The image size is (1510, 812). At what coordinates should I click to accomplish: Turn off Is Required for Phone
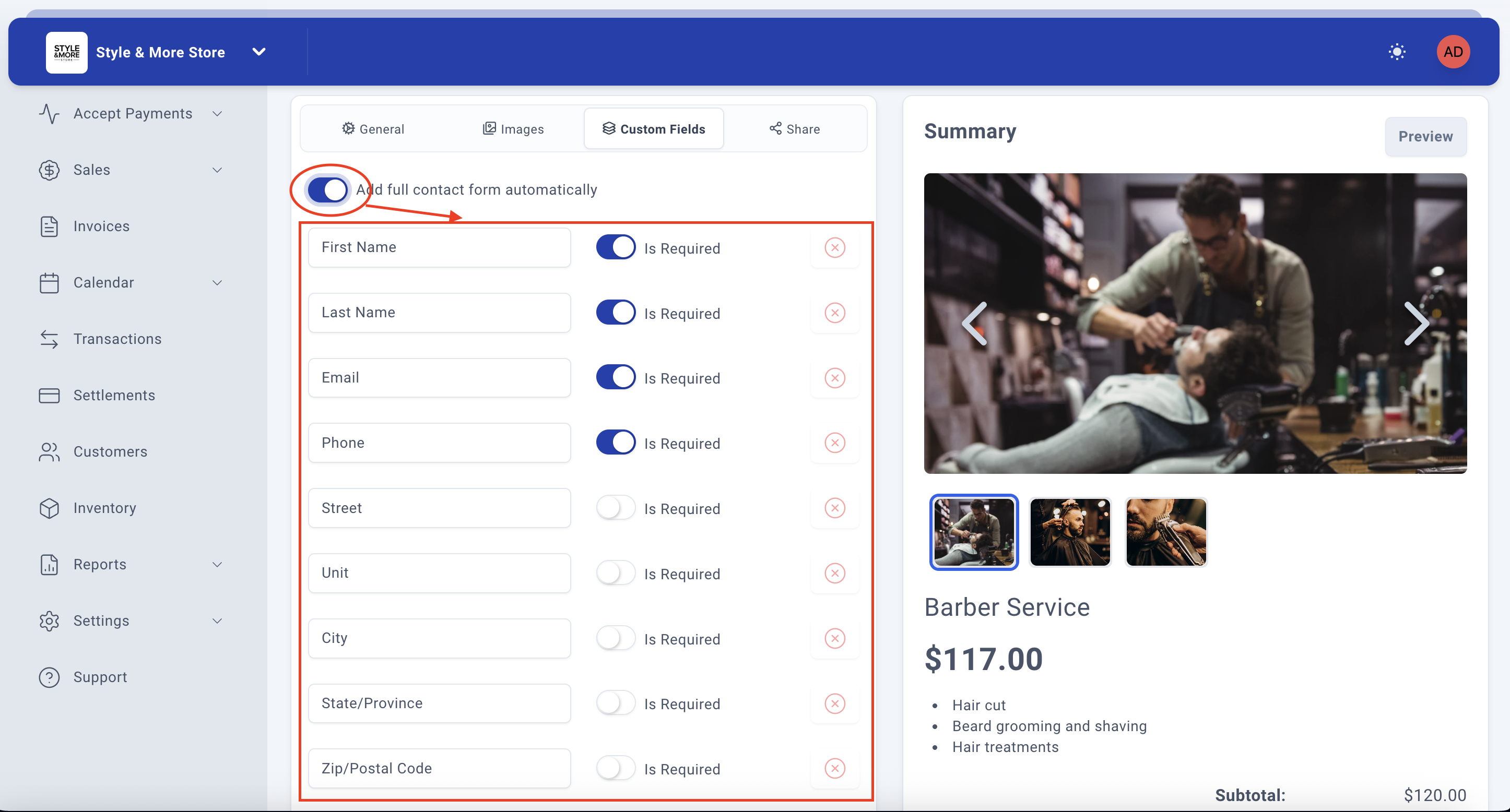(616, 443)
